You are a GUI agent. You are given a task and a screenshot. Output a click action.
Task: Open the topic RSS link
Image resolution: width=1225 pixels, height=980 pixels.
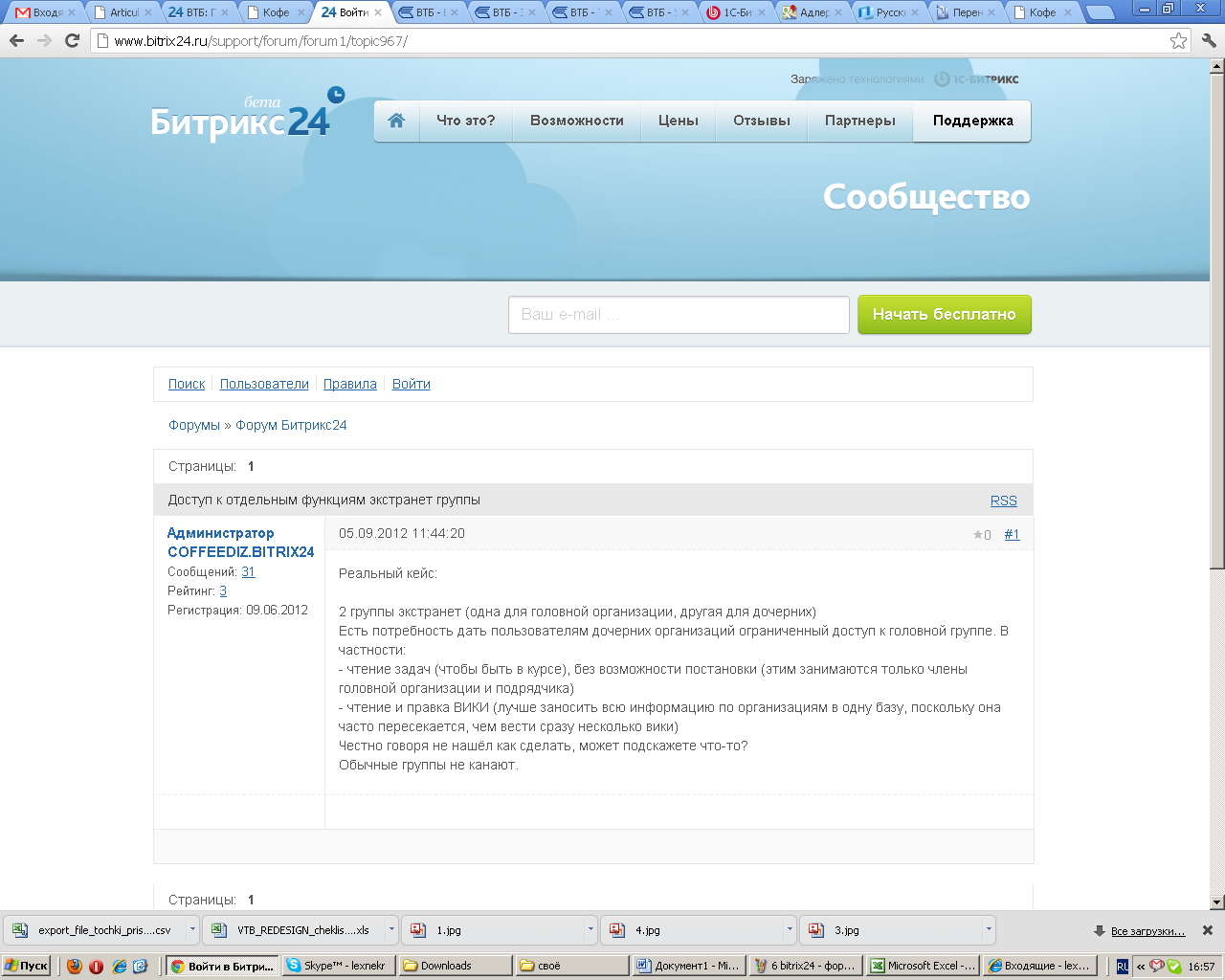(x=1004, y=501)
